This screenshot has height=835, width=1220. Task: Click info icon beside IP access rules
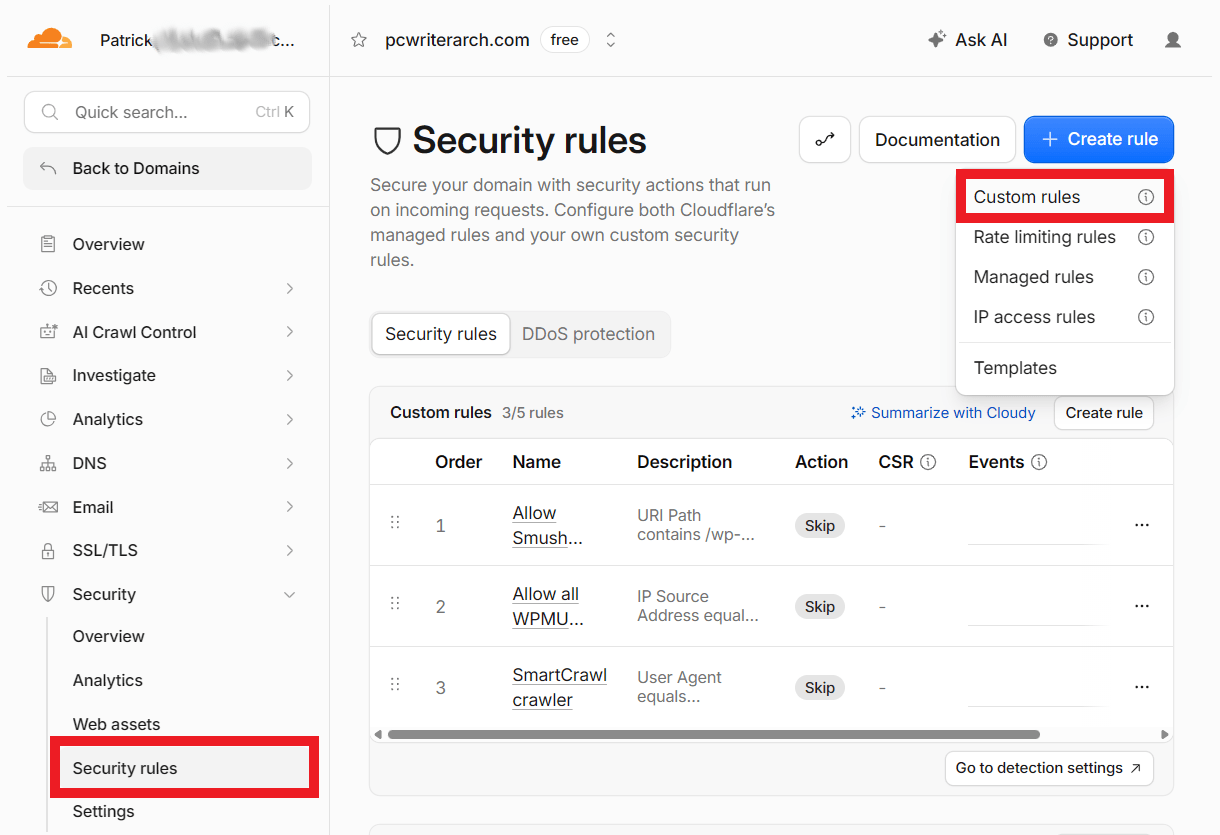pos(1146,317)
